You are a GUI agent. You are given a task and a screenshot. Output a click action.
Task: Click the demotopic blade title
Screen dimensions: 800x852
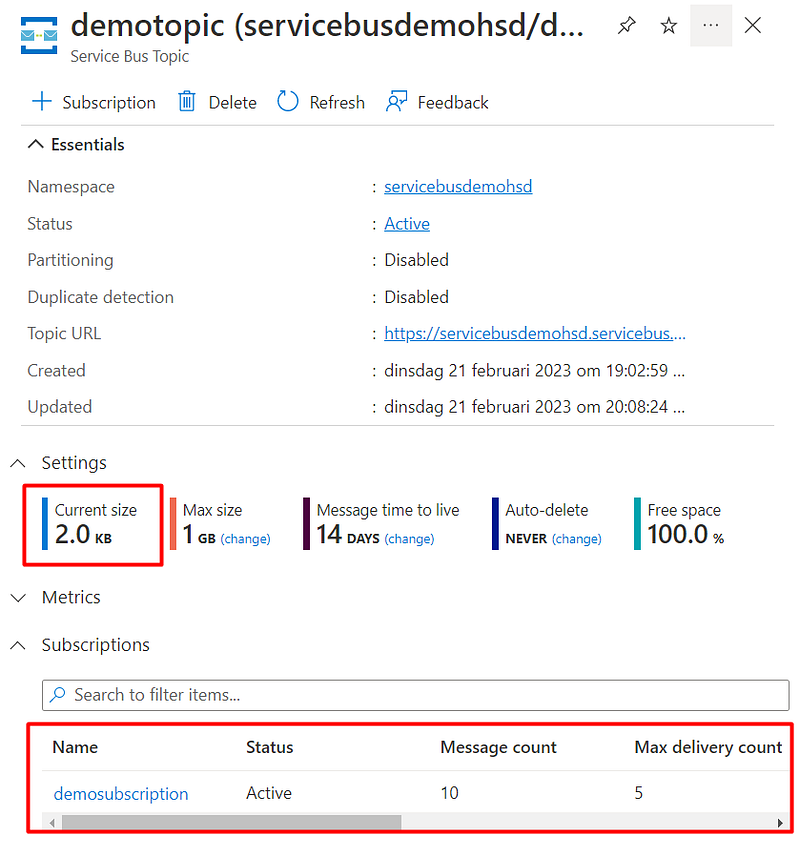click(x=327, y=26)
